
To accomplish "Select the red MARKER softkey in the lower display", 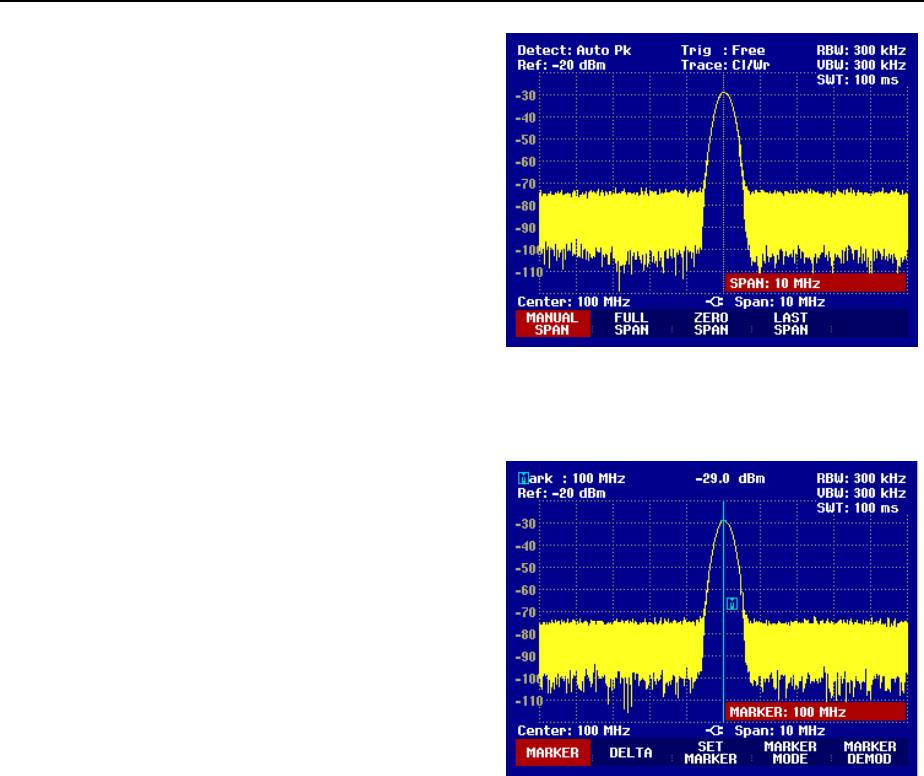I will coord(552,752).
